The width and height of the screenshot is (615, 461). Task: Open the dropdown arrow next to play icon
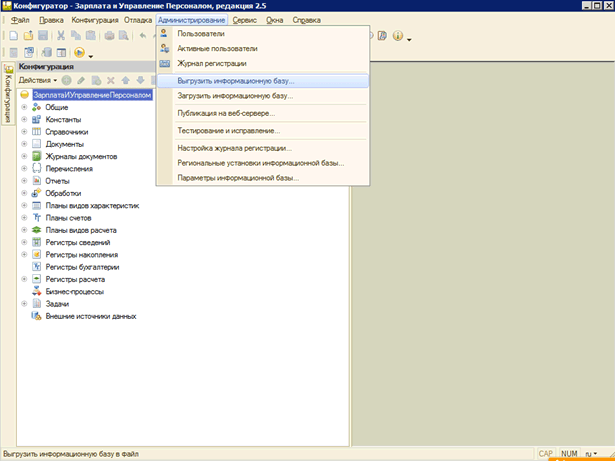[x=91, y=56]
